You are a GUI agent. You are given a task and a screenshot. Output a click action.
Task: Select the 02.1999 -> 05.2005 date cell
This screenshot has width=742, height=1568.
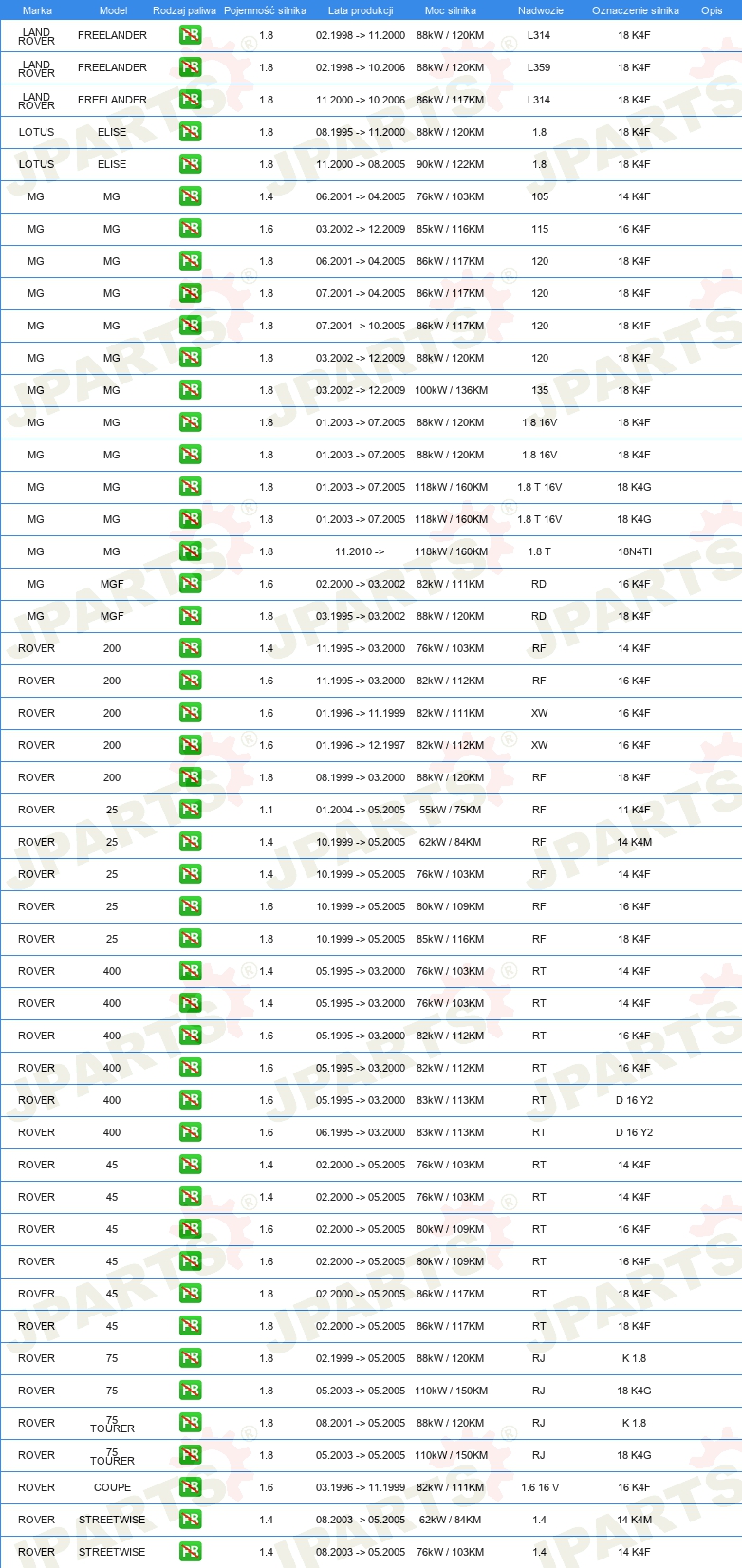pyautogui.click(x=361, y=1358)
